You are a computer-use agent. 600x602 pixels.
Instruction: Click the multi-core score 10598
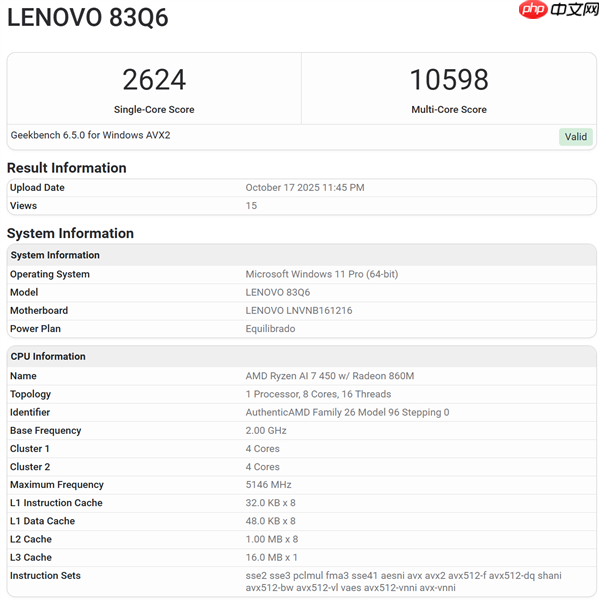[x=449, y=80]
